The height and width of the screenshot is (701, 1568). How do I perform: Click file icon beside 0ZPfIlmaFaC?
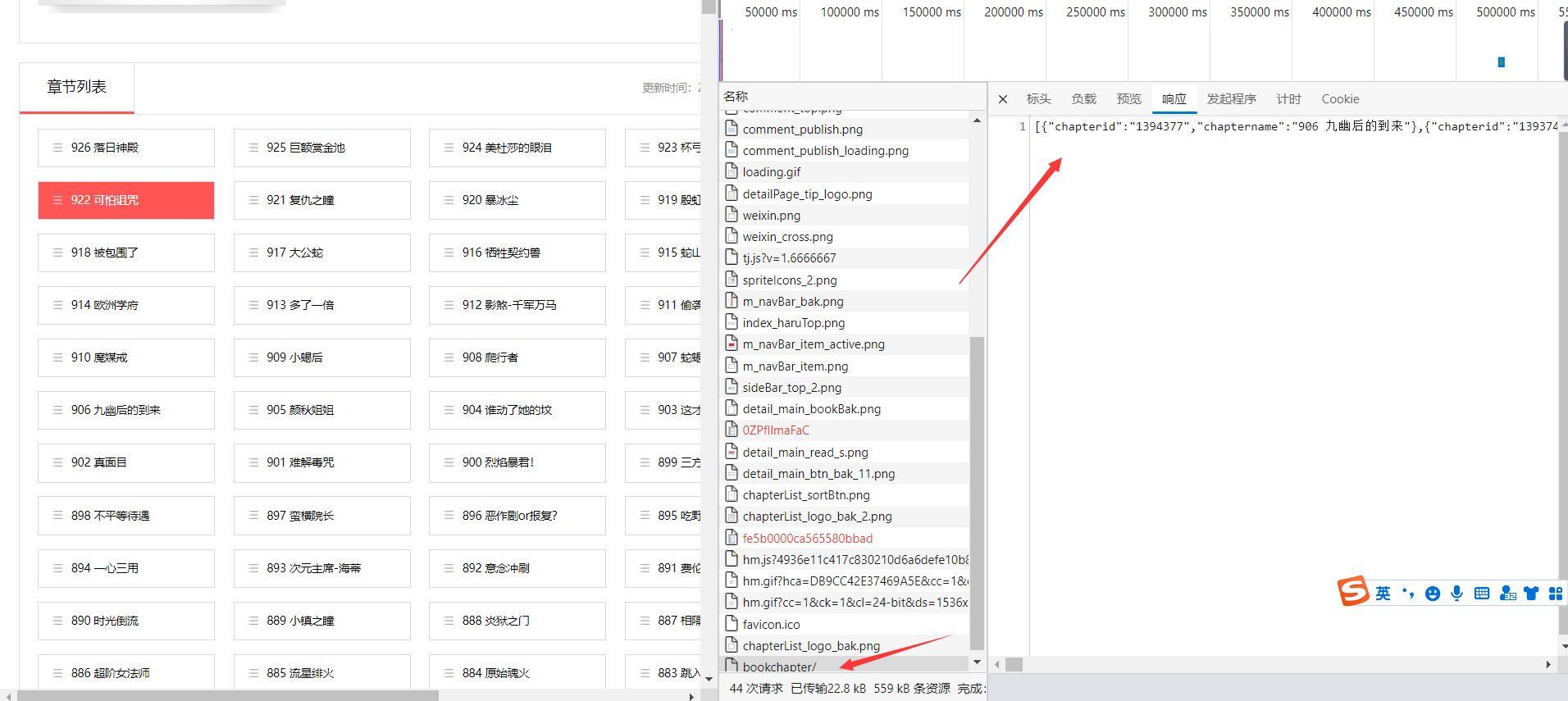tap(732, 429)
